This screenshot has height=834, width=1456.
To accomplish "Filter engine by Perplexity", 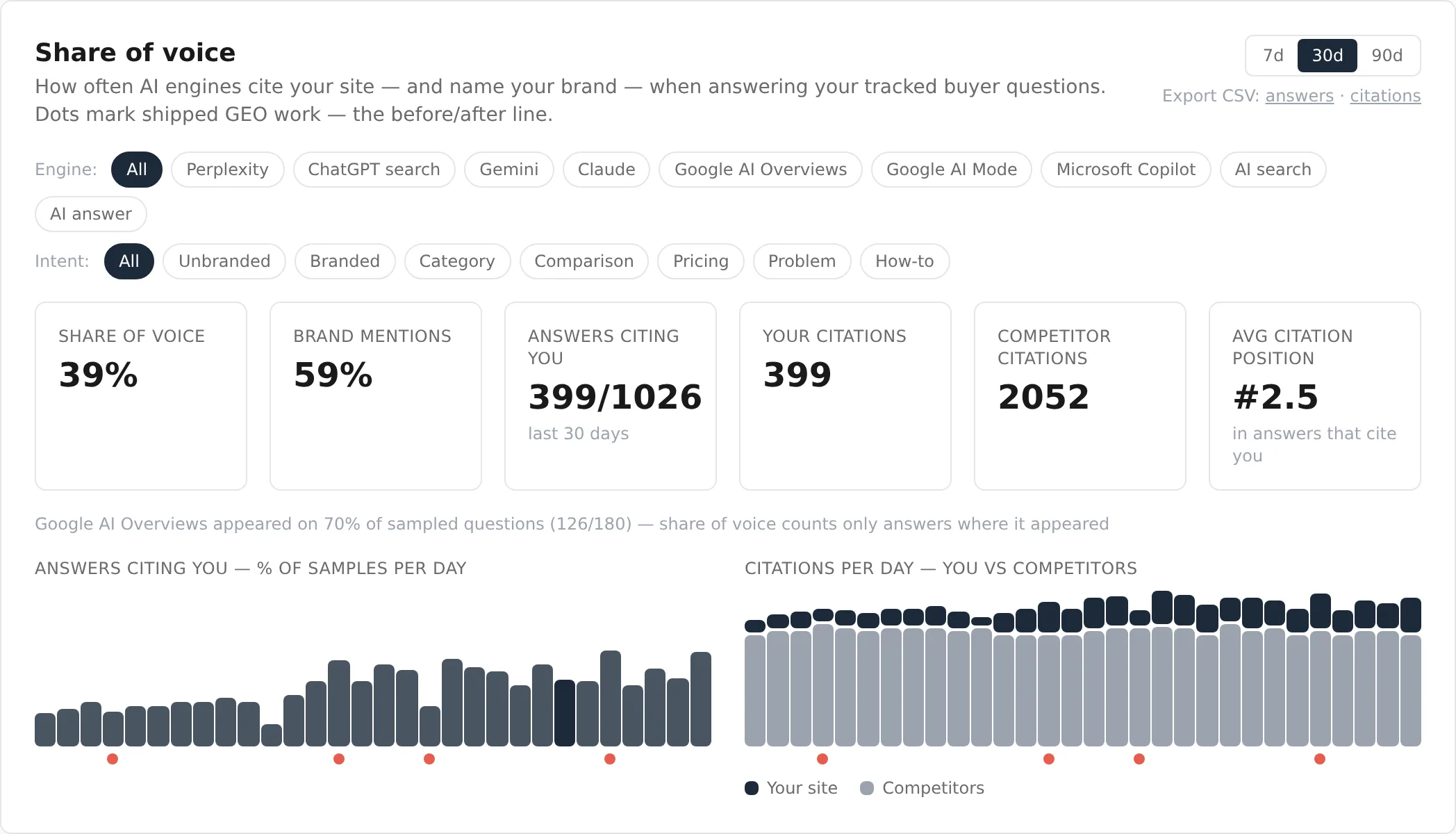I will click(227, 170).
